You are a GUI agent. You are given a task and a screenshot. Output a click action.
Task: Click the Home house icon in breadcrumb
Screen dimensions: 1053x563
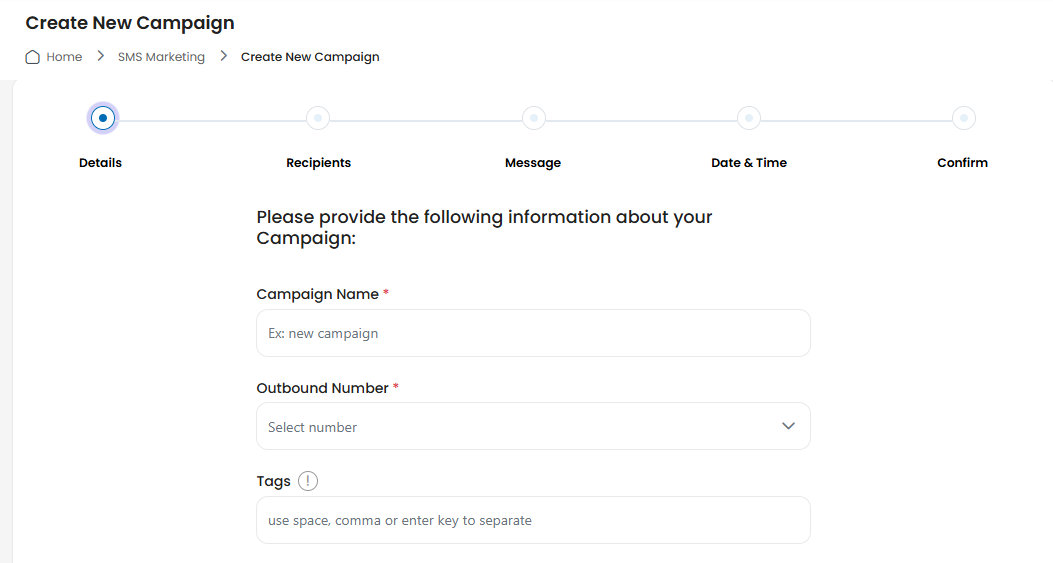32,57
